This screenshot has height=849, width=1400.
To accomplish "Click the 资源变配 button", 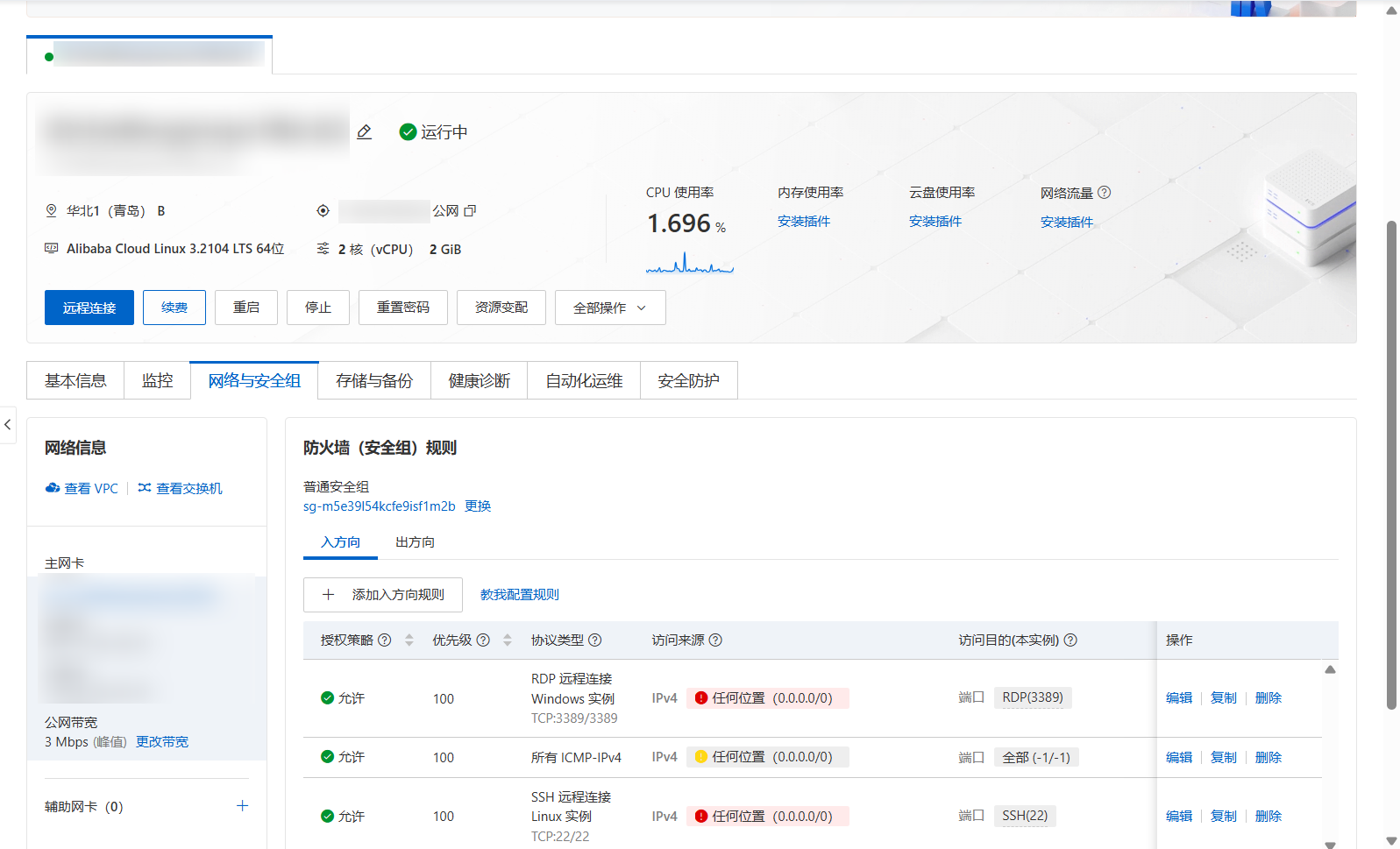I will pyautogui.click(x=501, y=308).
